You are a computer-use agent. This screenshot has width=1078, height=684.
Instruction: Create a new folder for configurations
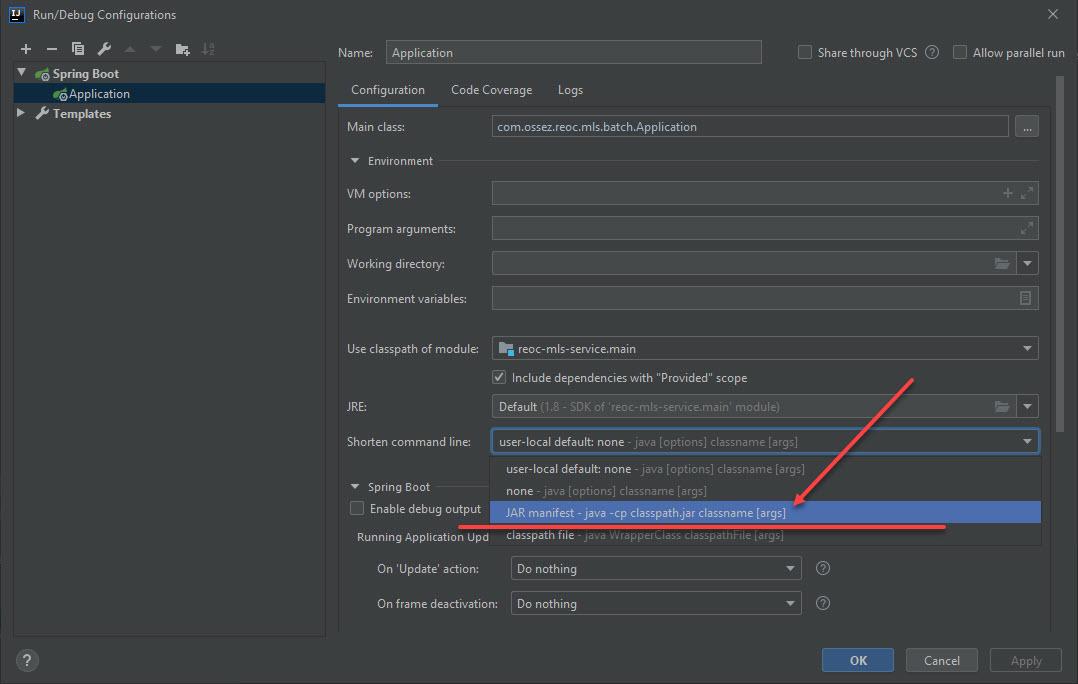pyautogui.click(x=183, y=48)
